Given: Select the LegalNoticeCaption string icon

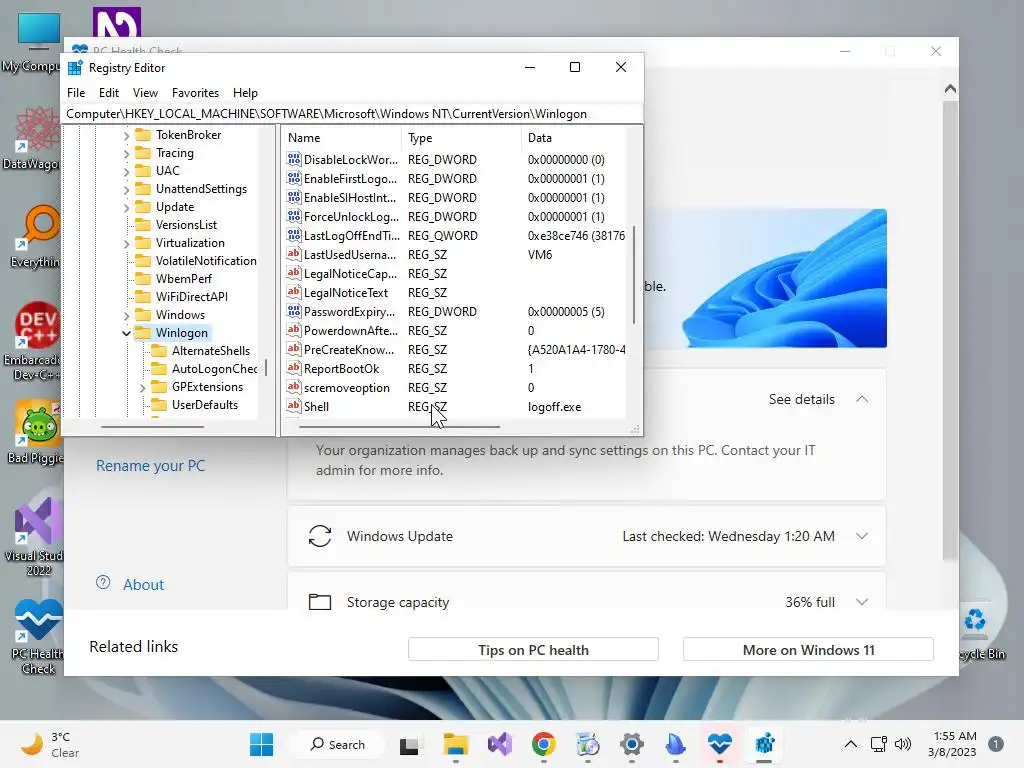Looking at the screenshot, I should point(294,273).
